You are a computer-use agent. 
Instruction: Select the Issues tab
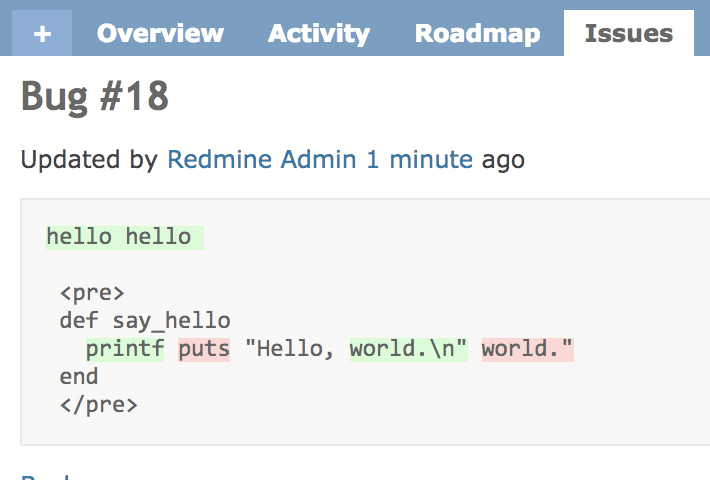point(629,33)
